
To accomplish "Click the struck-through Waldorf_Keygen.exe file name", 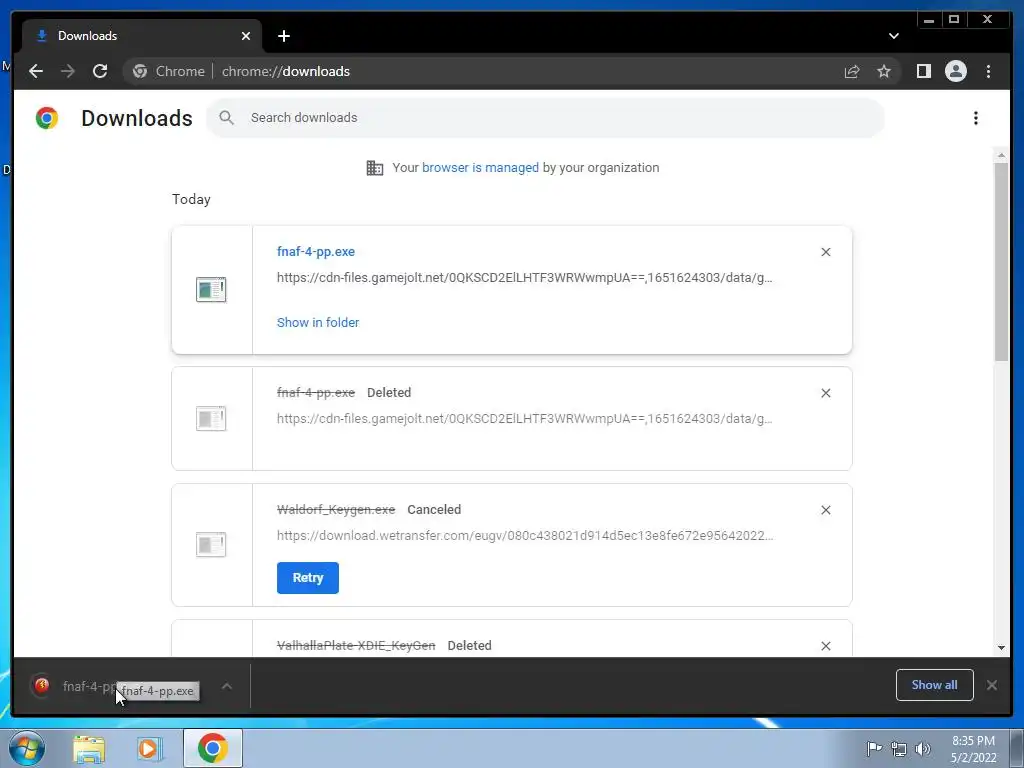I will click(x=336, y=509).
